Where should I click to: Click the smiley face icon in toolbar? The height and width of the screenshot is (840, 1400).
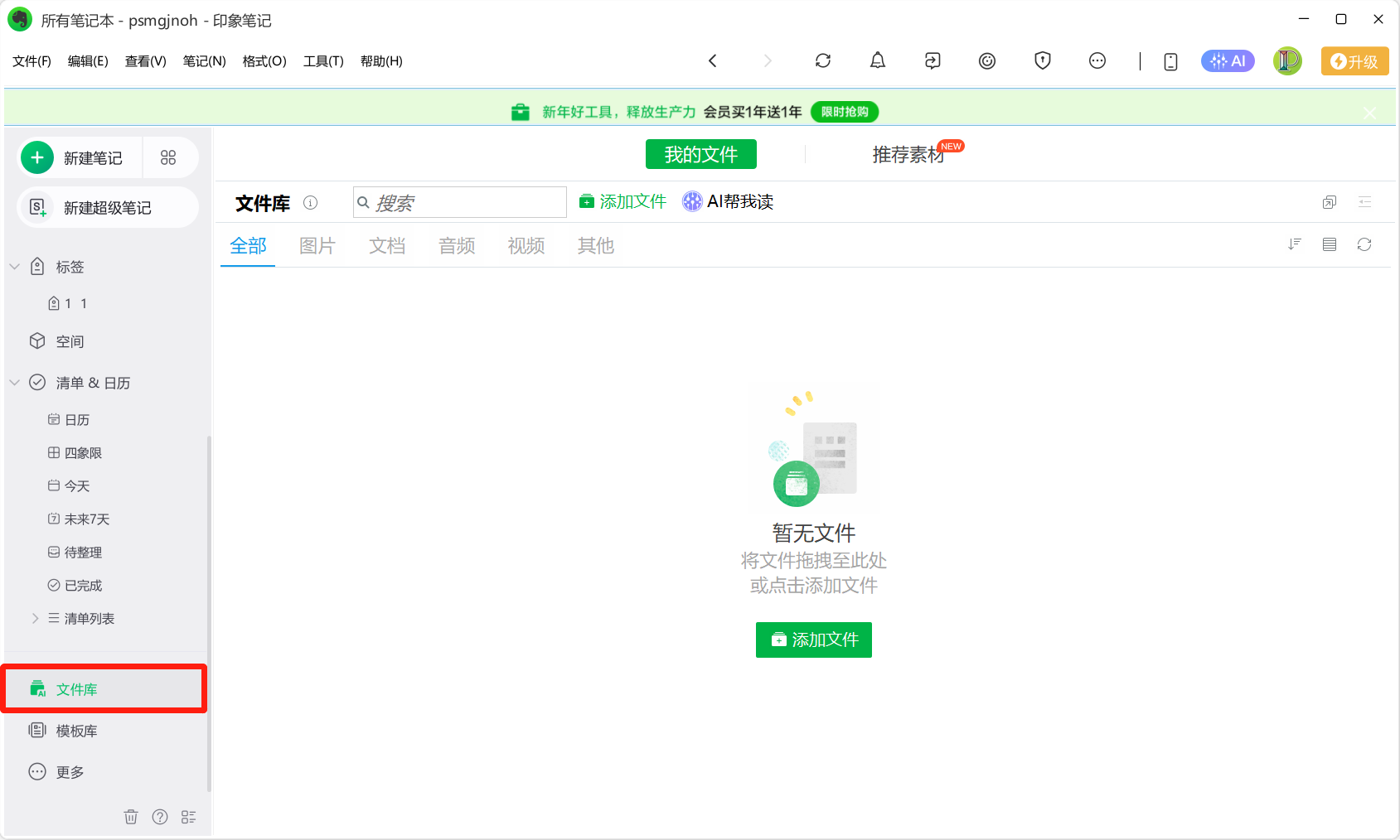pyautogui.click(x=987, y=60)
